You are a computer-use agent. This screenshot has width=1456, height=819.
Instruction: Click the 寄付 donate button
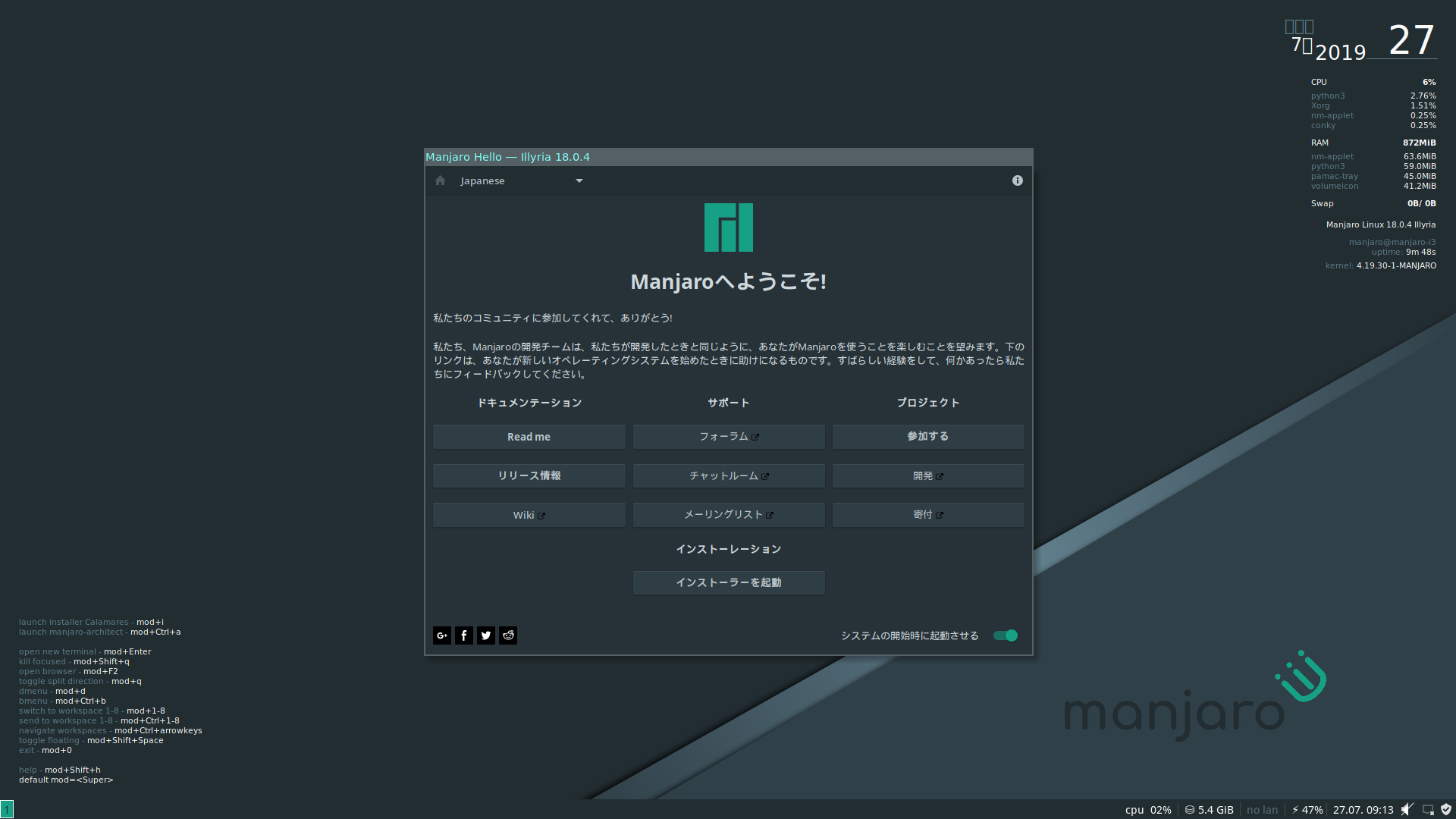pyautogui.click(x=927, y=515)
